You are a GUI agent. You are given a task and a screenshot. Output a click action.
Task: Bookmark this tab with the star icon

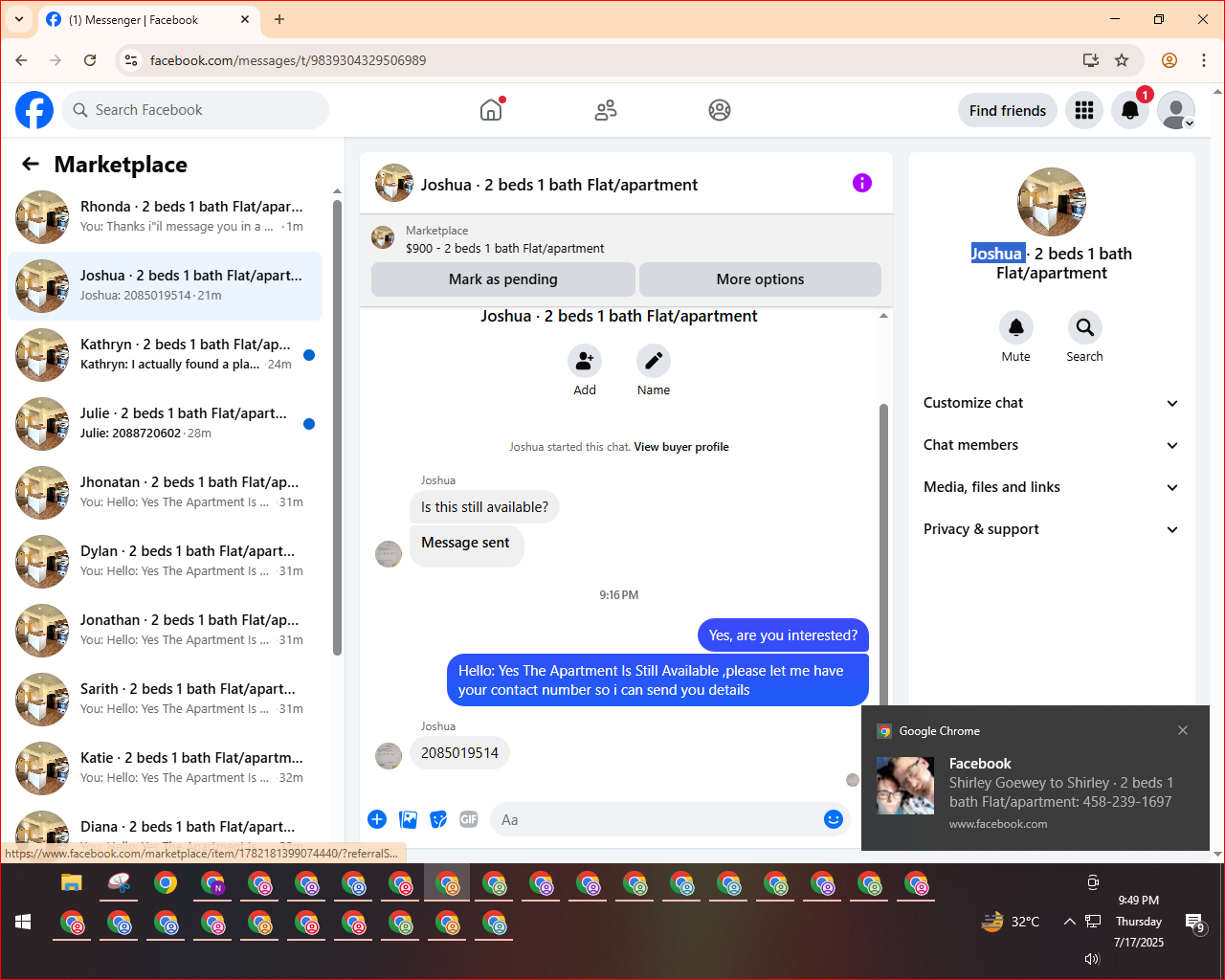pos(1122,60)
